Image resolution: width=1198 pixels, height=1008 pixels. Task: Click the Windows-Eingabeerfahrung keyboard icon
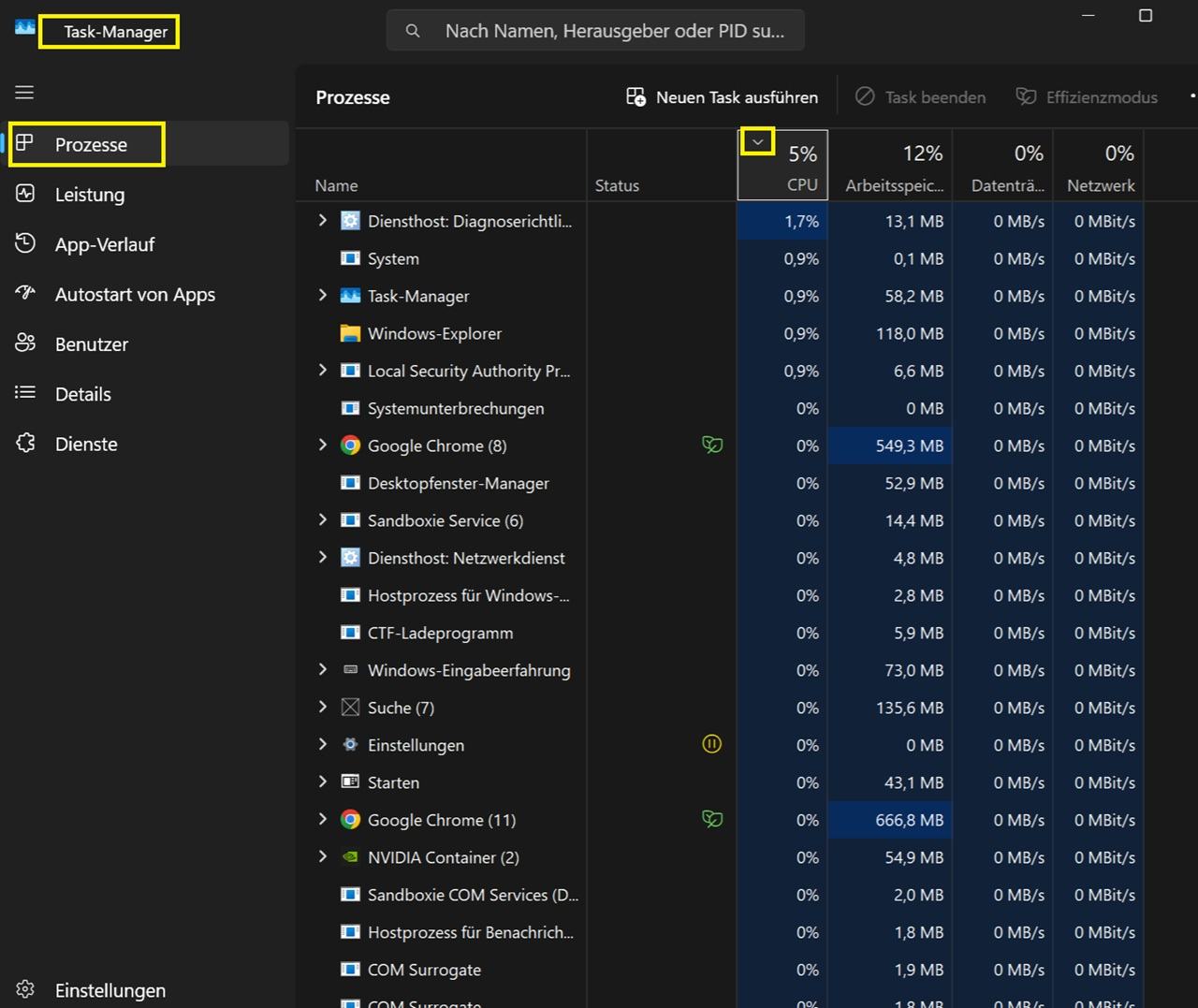pos(350,669)
